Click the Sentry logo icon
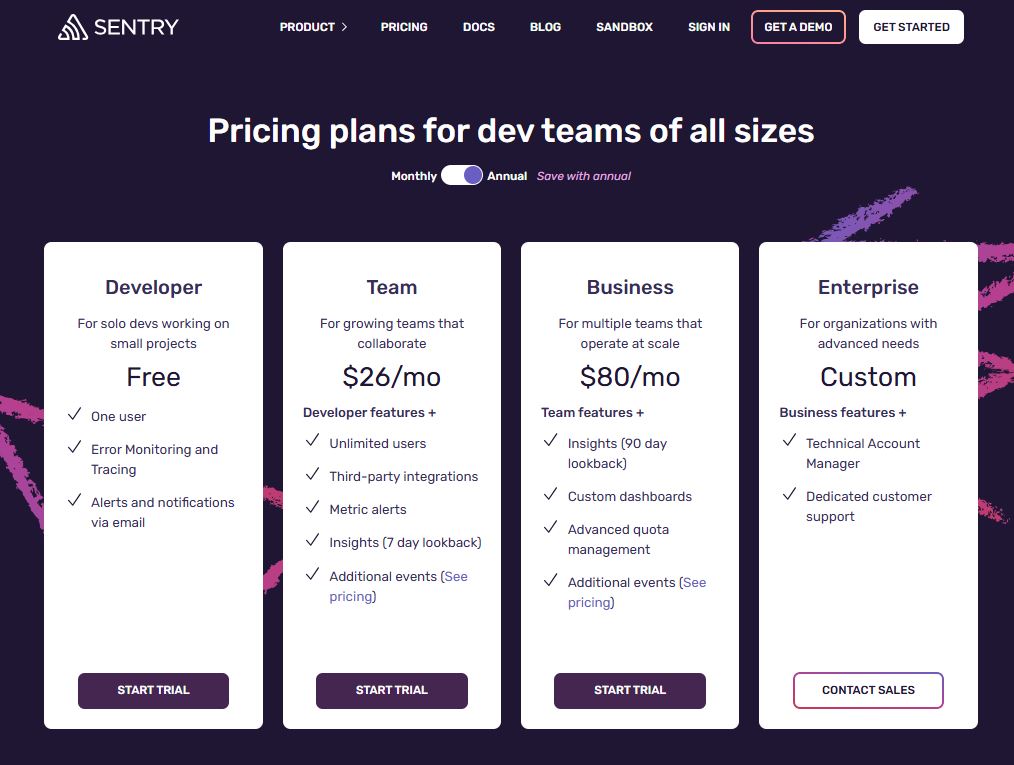This screenshot has height=765, width=1014. (x=73, y=27)
